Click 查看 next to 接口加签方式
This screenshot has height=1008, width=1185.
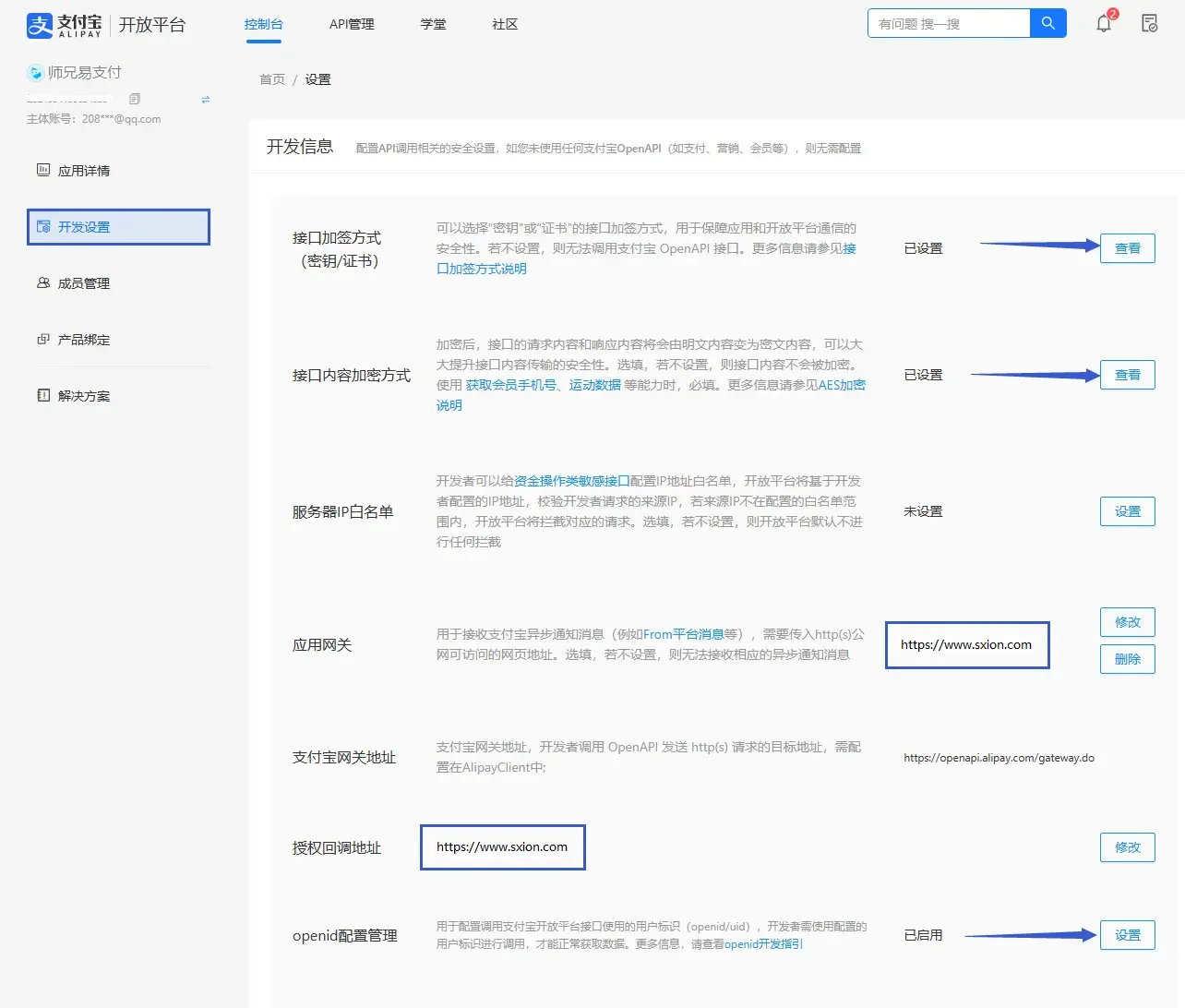click(x=1127, y=247)
